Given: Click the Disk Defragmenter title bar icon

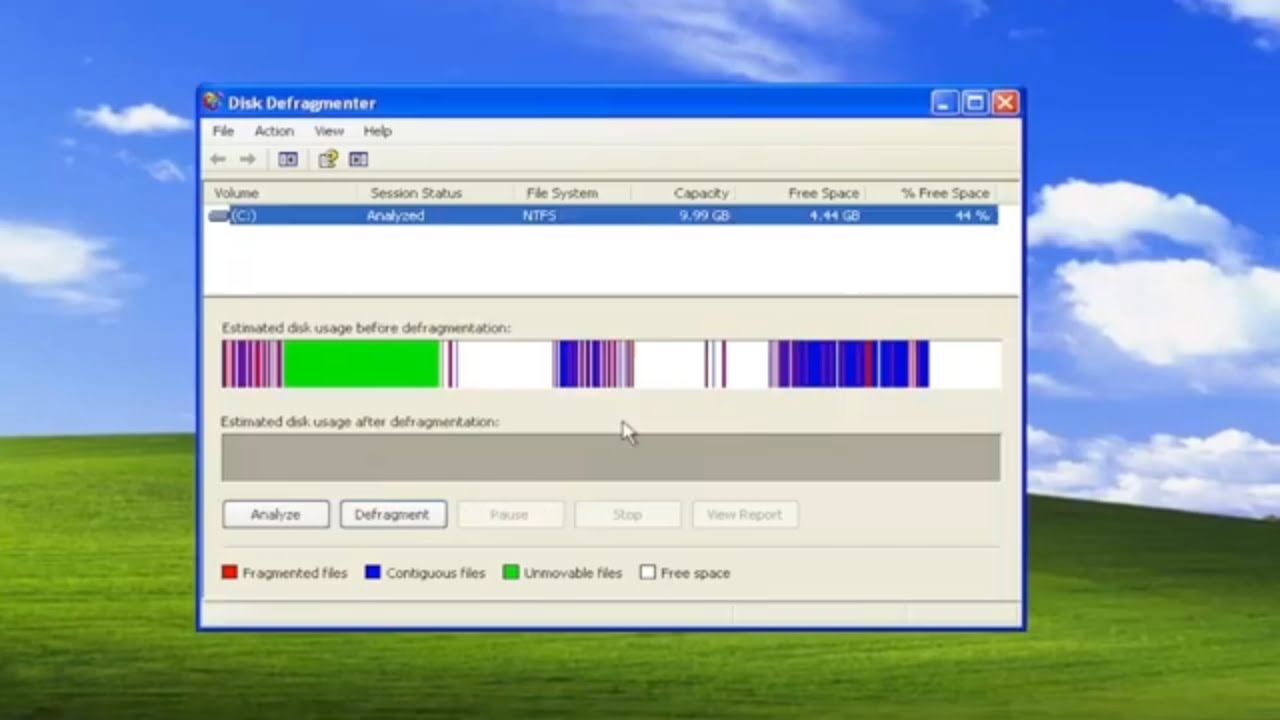Looking at the screenshot, I should pos(213,102).
